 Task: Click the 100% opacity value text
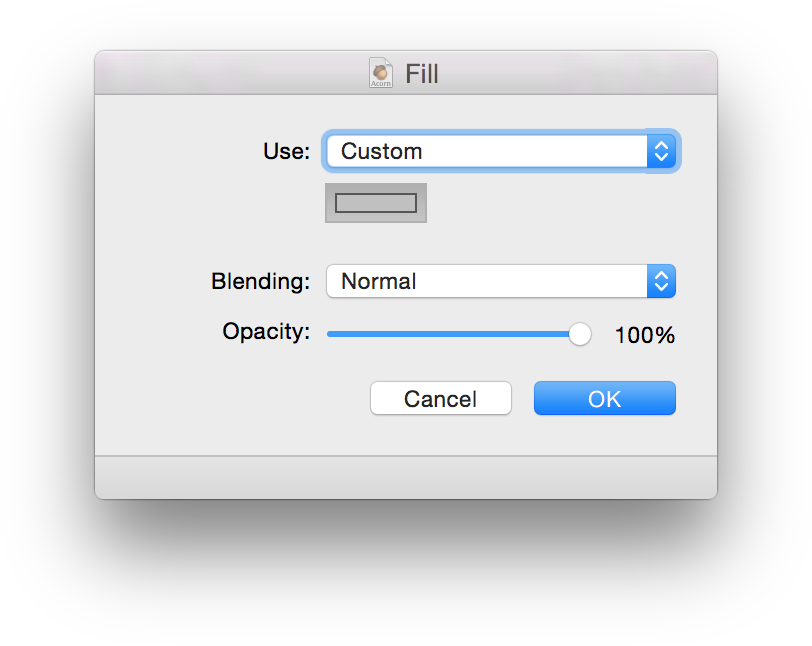tap(645, 335)
